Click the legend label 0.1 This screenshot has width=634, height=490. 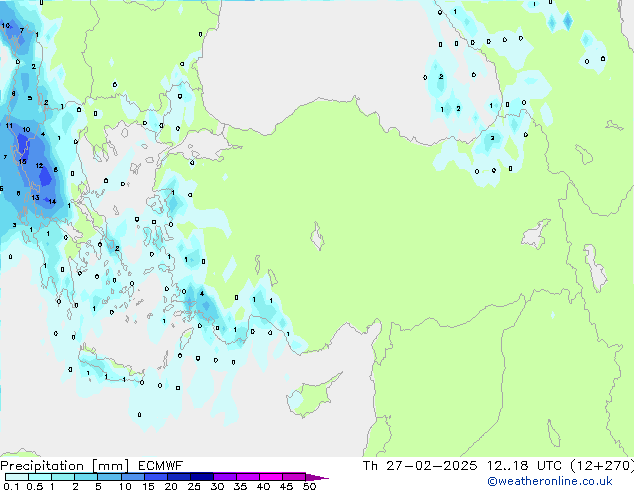coord(11,486)
